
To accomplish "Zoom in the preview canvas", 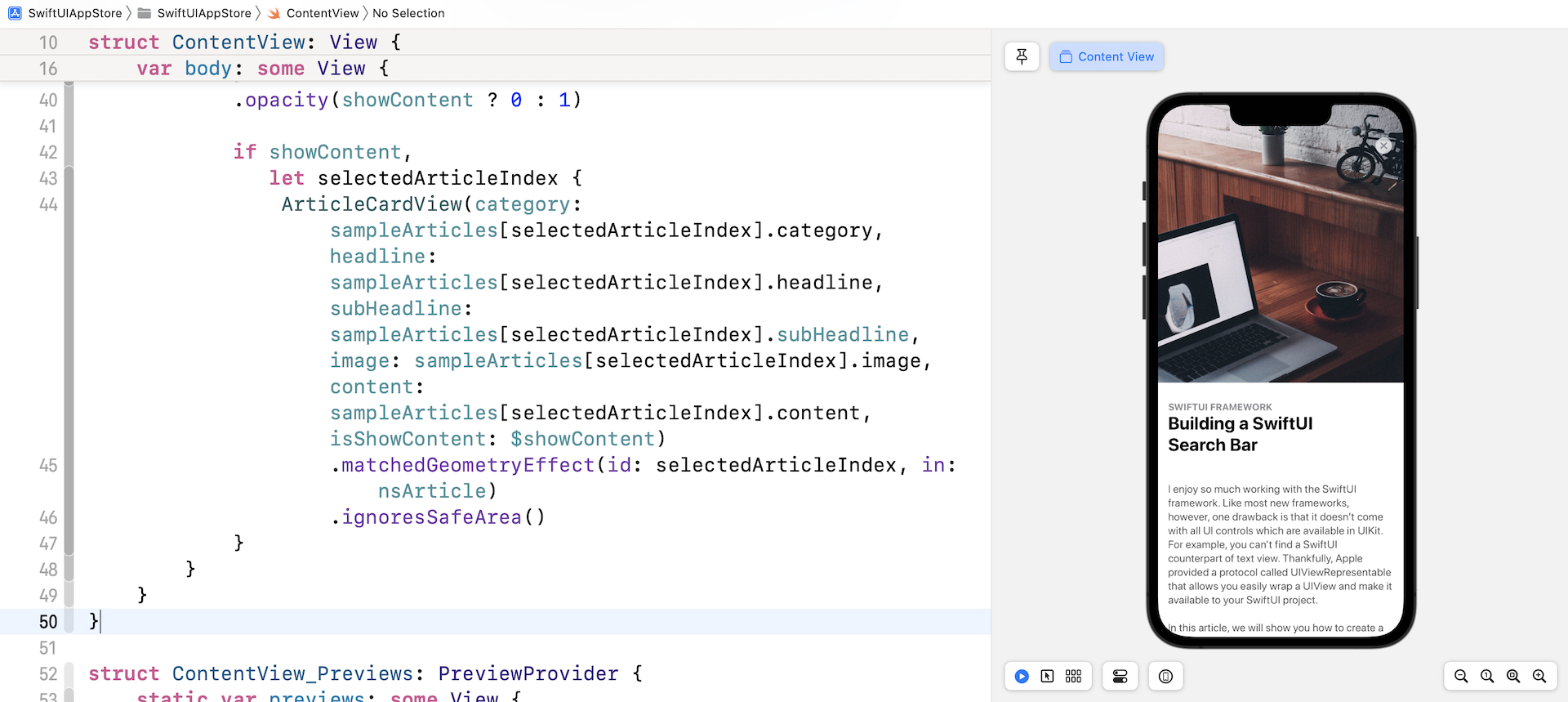I will point(1539,676).
